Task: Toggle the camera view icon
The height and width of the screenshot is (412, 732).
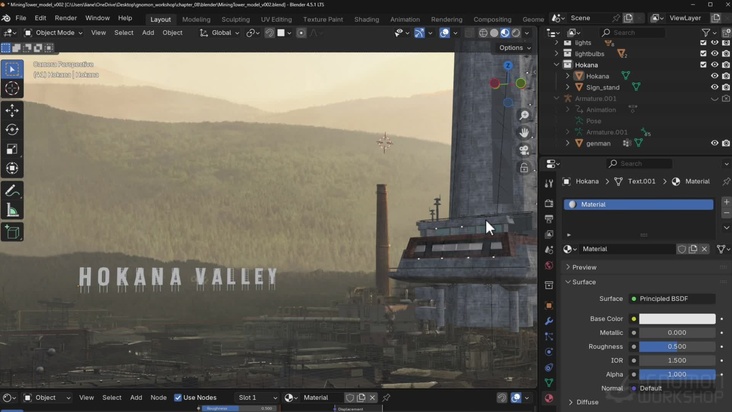Action: click(x=524, y=150)
